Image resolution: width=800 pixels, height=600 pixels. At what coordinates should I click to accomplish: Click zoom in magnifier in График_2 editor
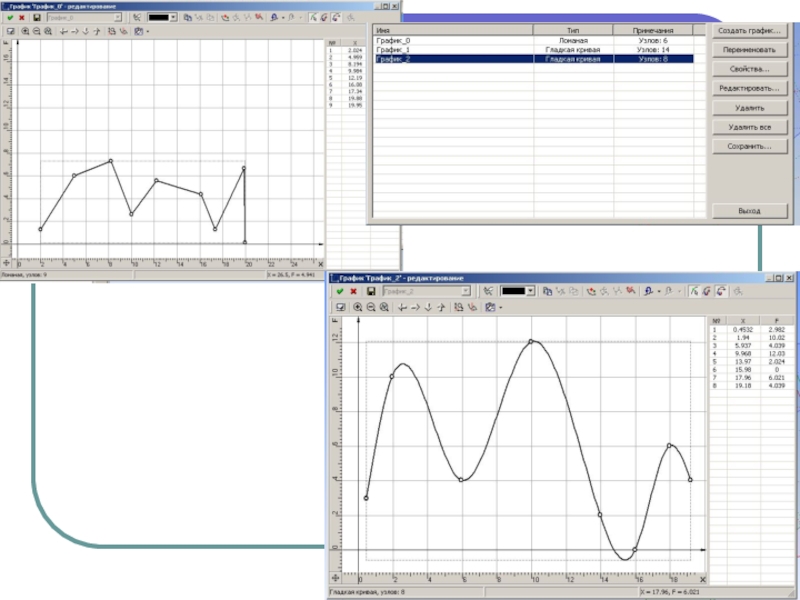point(358,307)
